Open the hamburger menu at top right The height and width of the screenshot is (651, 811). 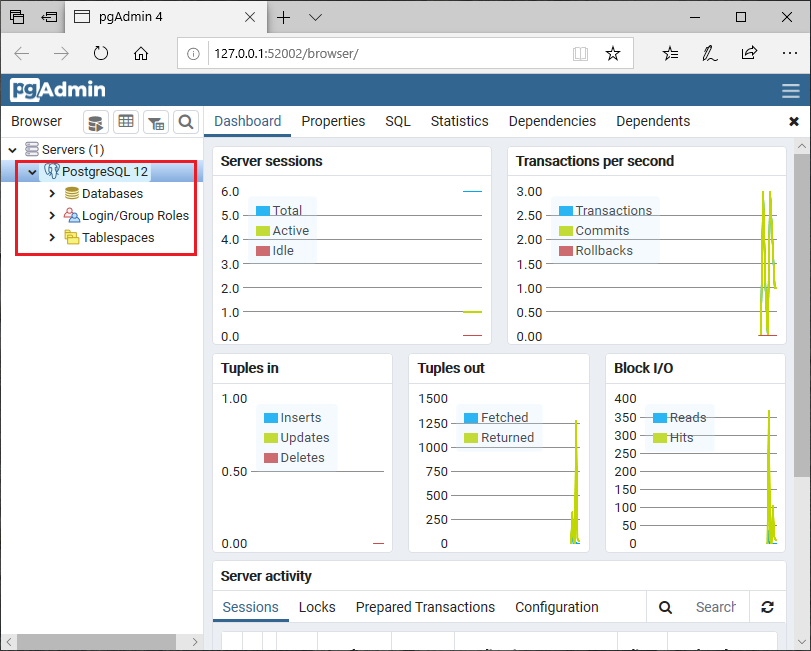pos(791,89)
